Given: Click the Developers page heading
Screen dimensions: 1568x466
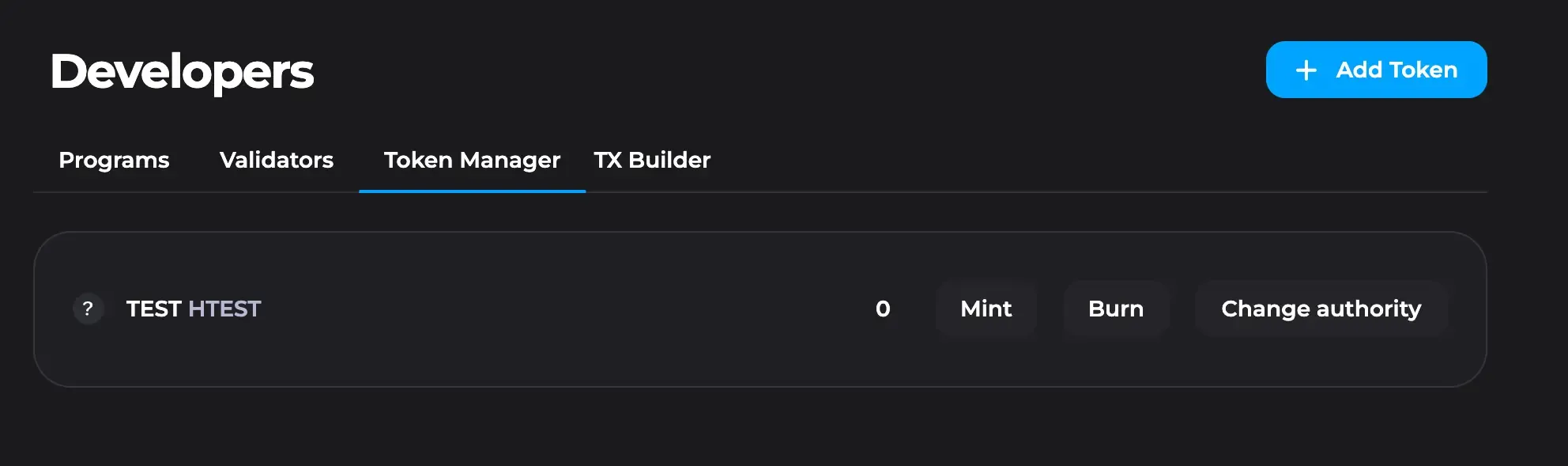Looking at the screenshot, I should tap(182, 70).
